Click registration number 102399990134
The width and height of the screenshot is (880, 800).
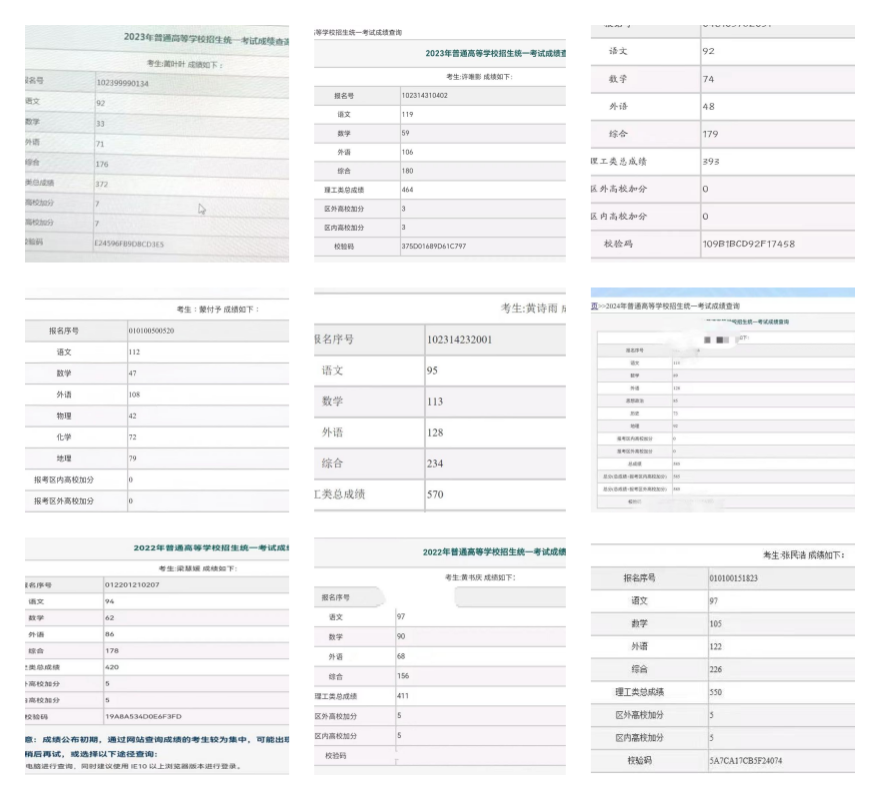coord(122,83)
